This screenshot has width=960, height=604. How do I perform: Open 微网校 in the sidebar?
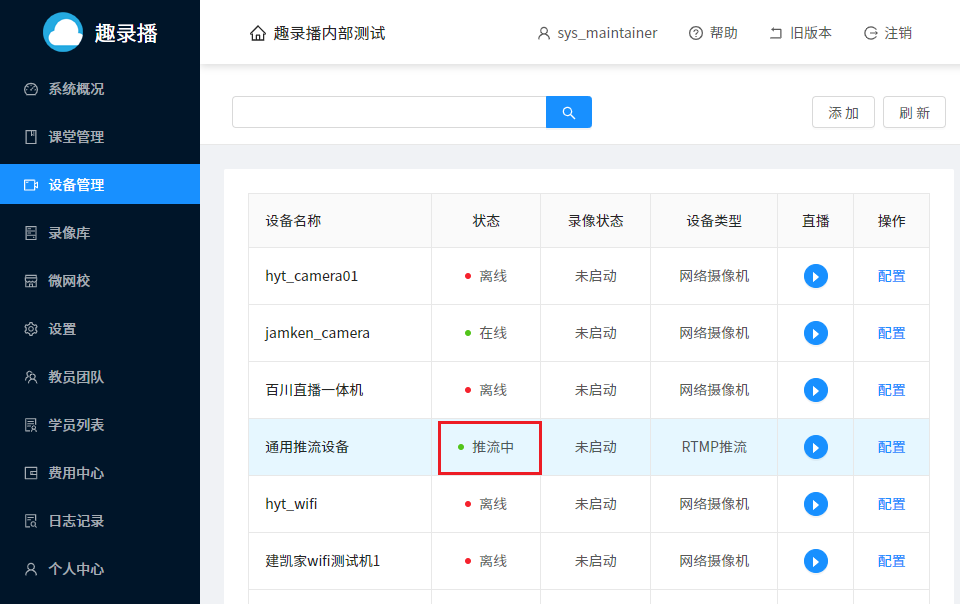[100, 281]
